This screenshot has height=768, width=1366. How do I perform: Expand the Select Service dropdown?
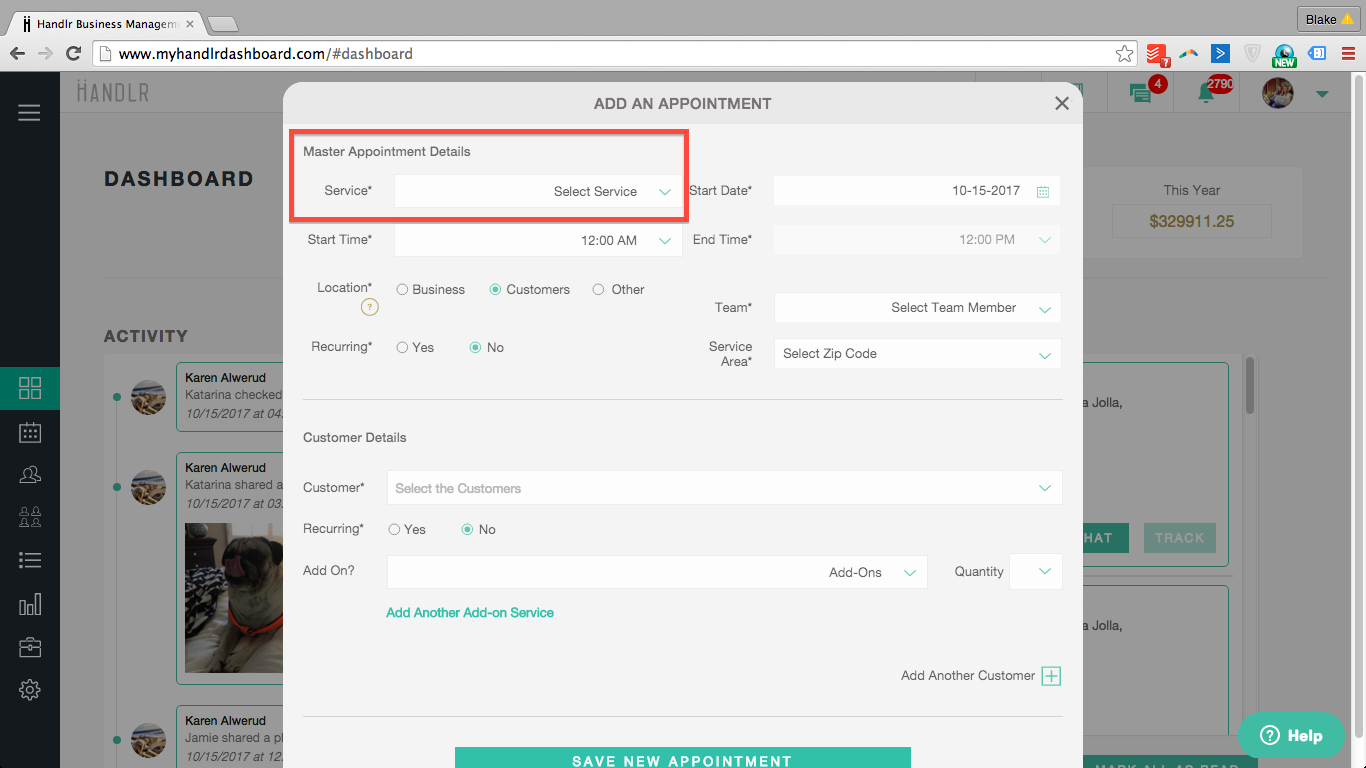click(537, 192)
